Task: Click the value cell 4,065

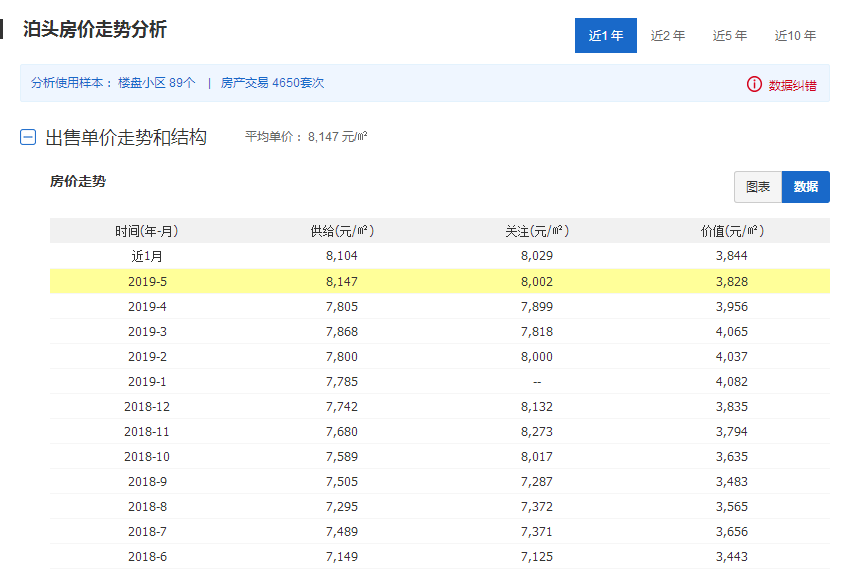Action: click(732, 332)
